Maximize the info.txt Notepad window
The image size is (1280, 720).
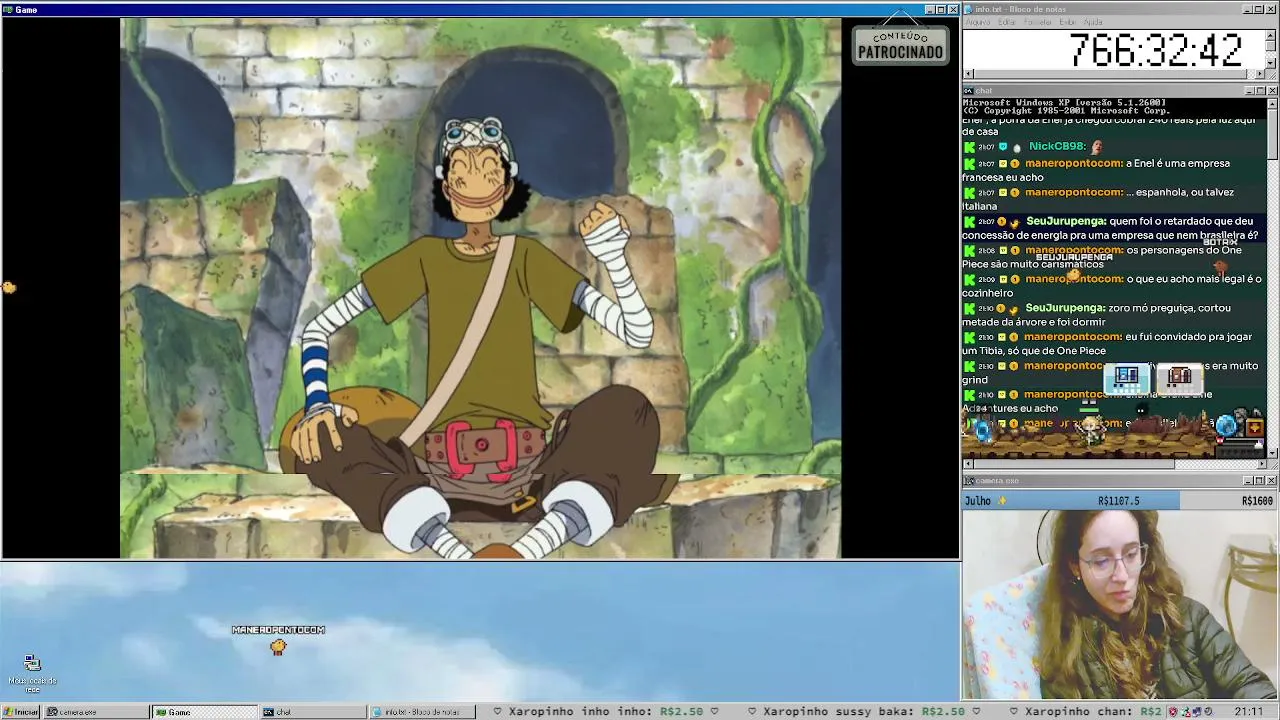(1260, 9)
